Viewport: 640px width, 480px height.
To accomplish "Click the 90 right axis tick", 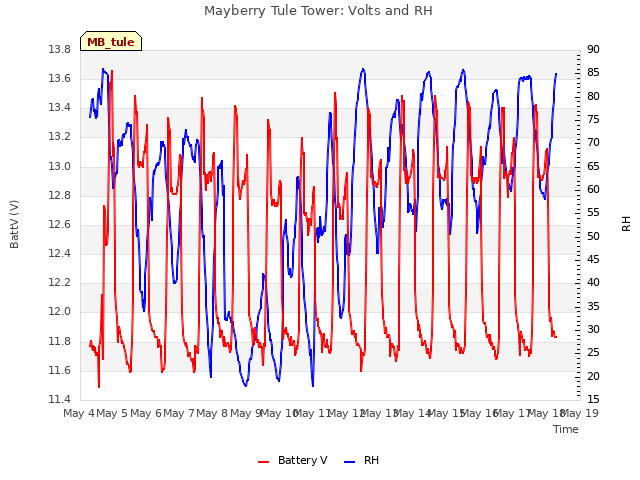I will 593,49.
